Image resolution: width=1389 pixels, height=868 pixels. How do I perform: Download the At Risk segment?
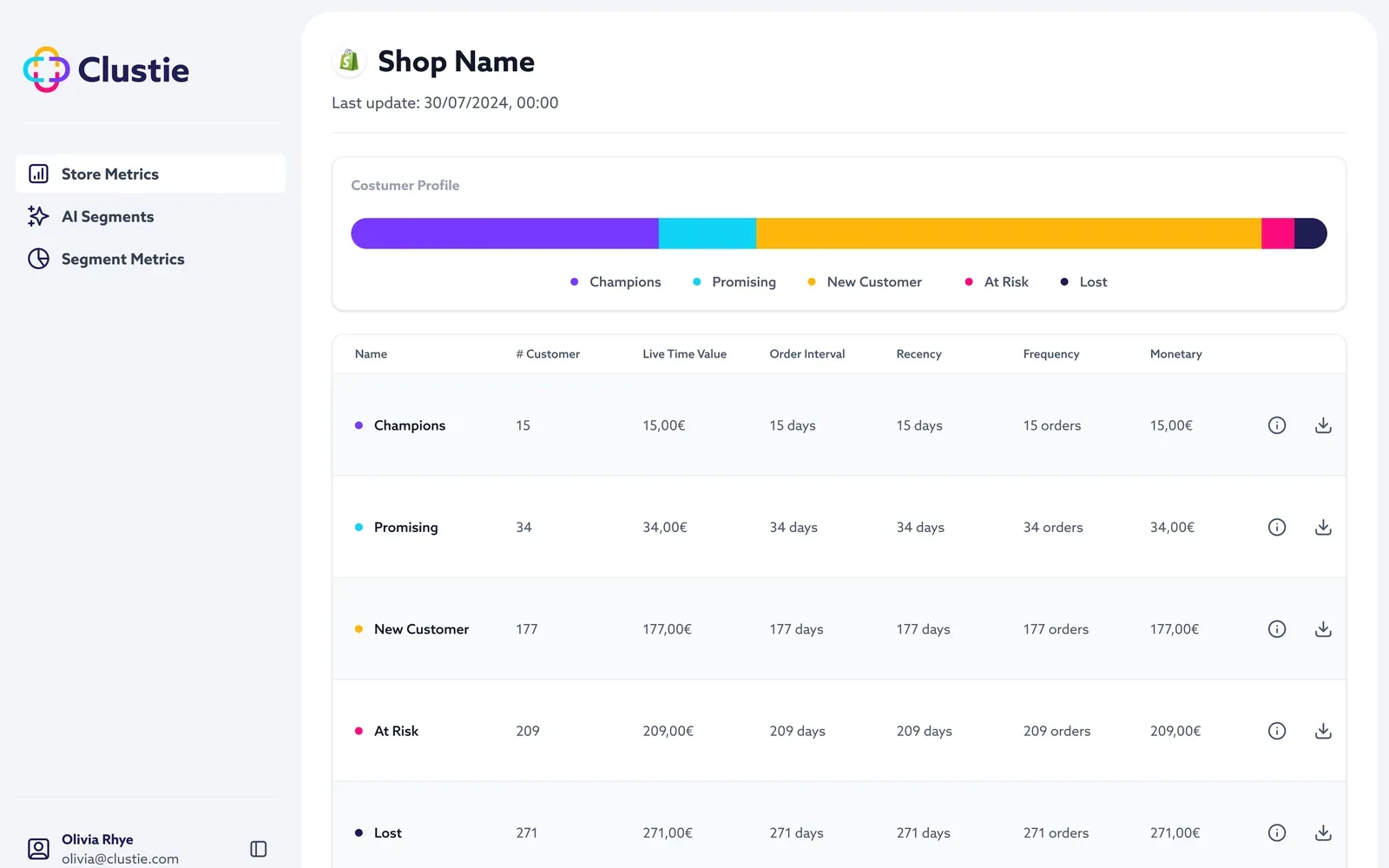tap(1323, 731)
